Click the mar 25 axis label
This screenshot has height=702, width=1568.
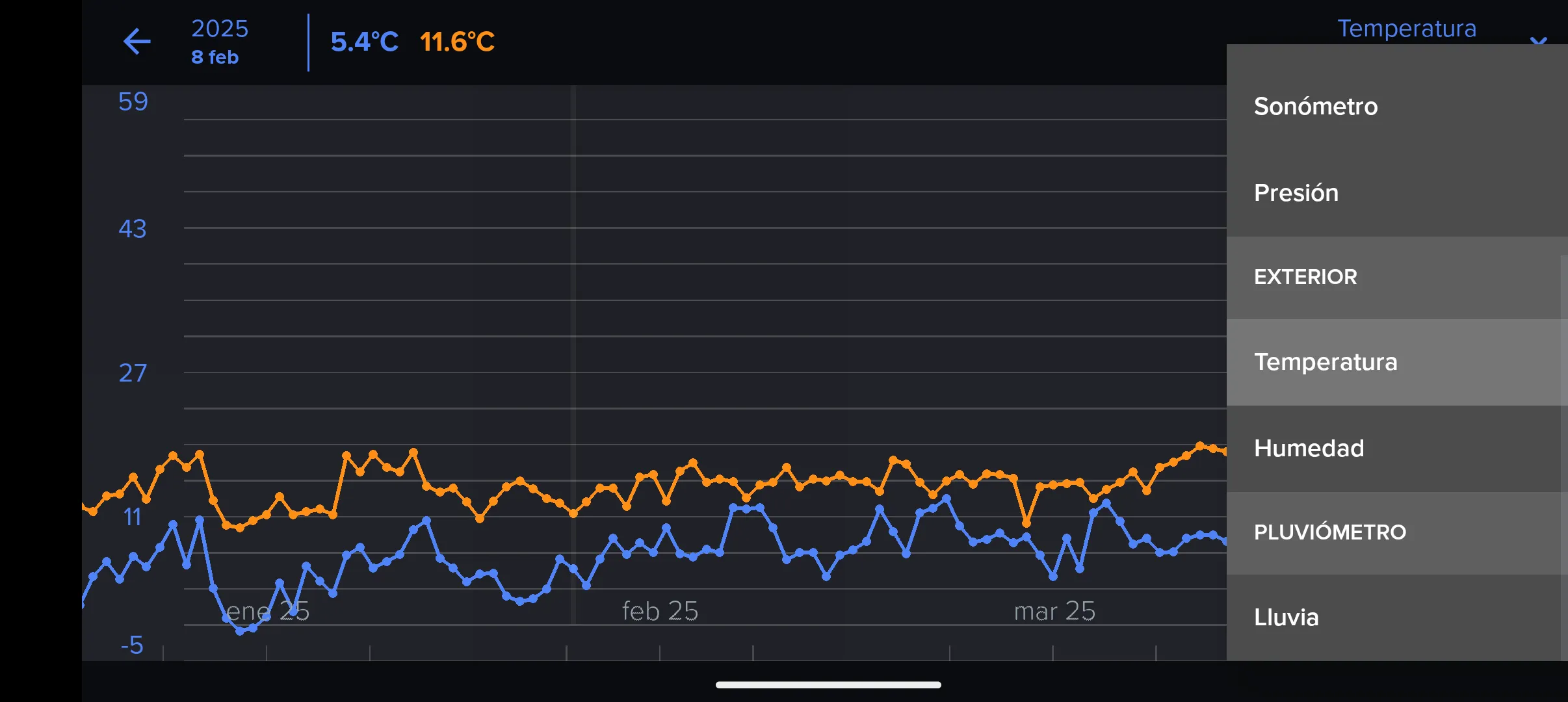point(1054,611)
